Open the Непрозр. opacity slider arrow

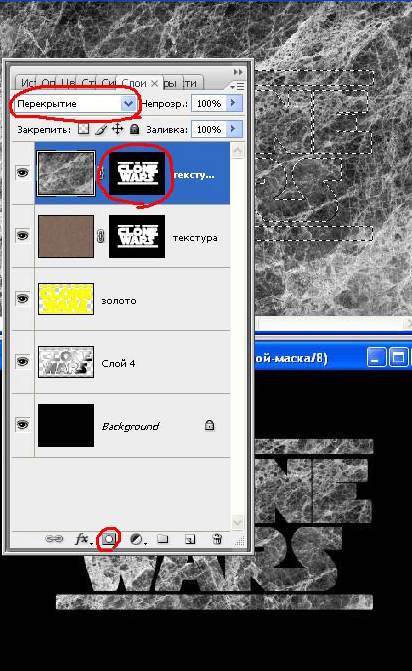[234, 103]
